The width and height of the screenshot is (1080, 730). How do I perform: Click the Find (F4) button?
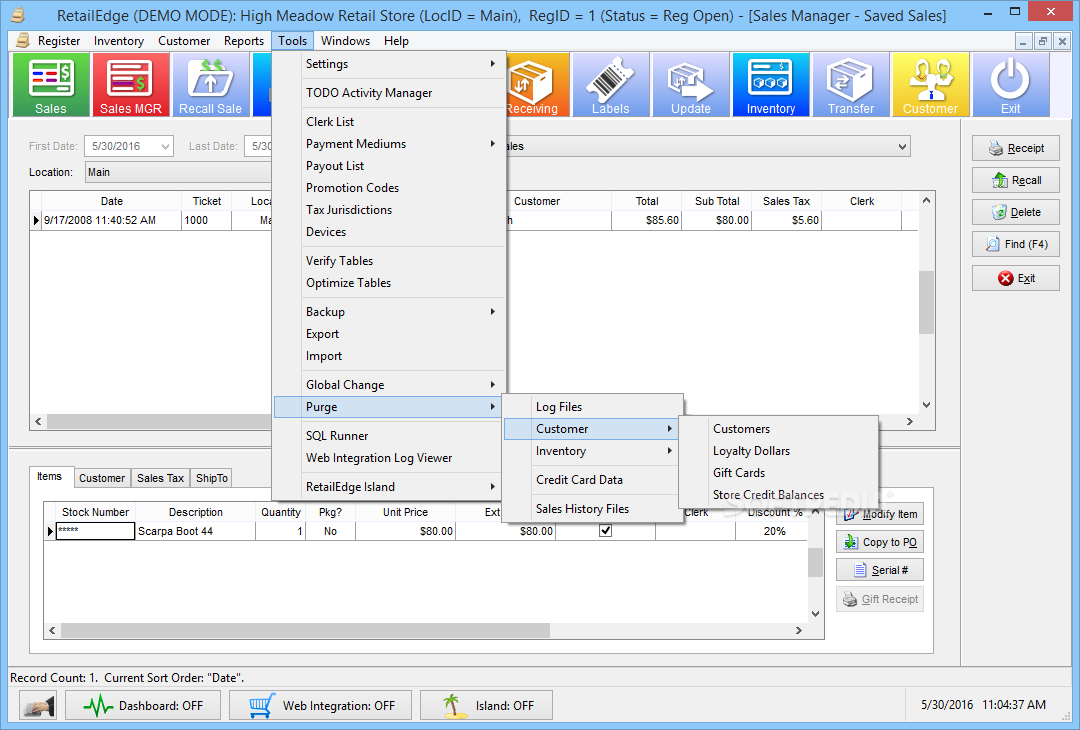[x=1015, y=244]
